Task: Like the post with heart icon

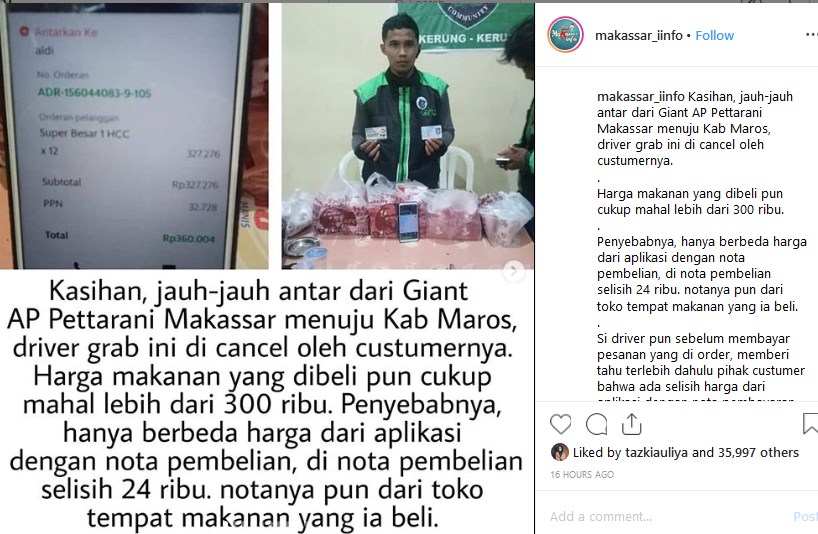Action: tap(560, 424)
